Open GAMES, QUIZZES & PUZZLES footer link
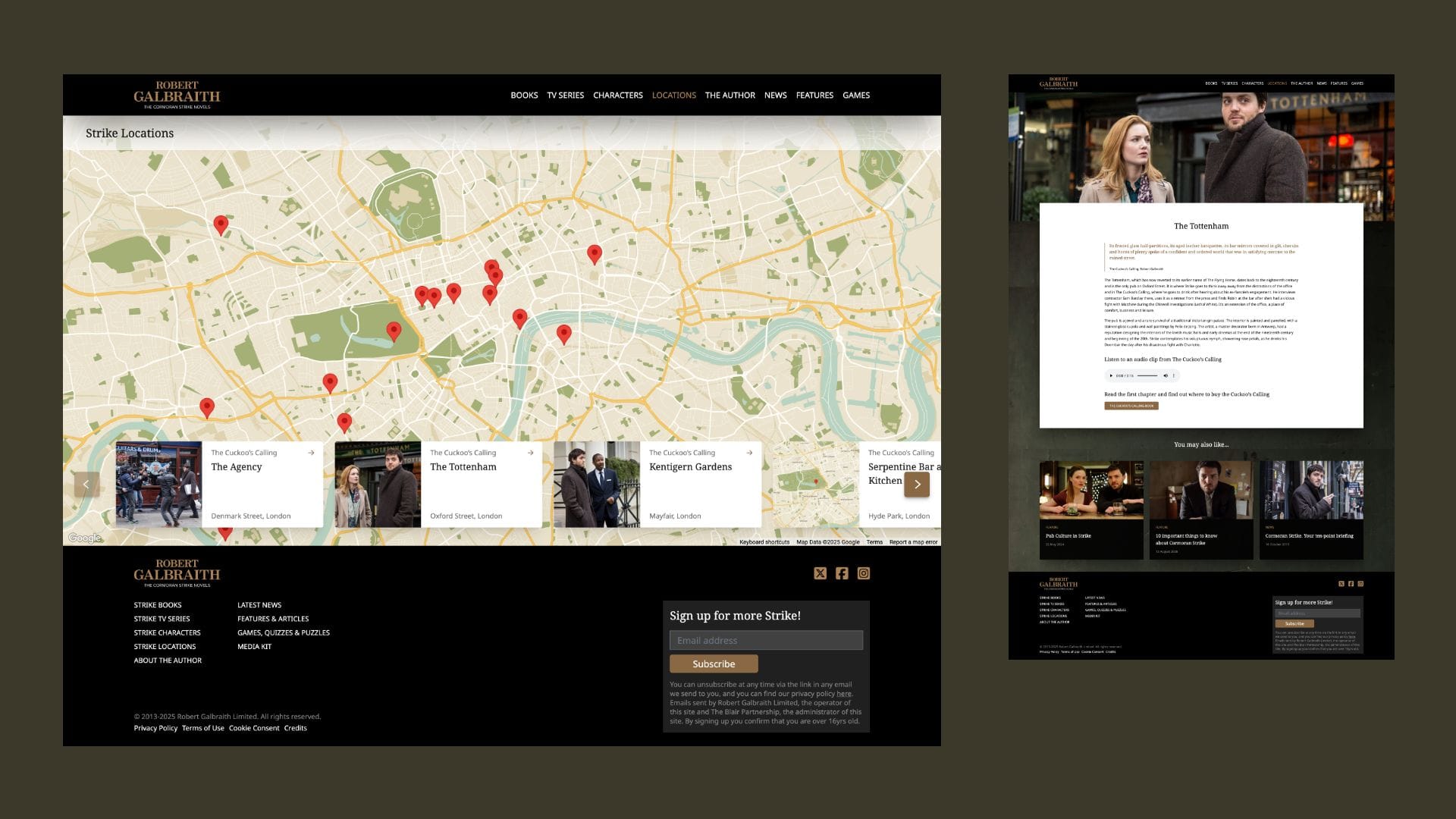 pos(284,632)
